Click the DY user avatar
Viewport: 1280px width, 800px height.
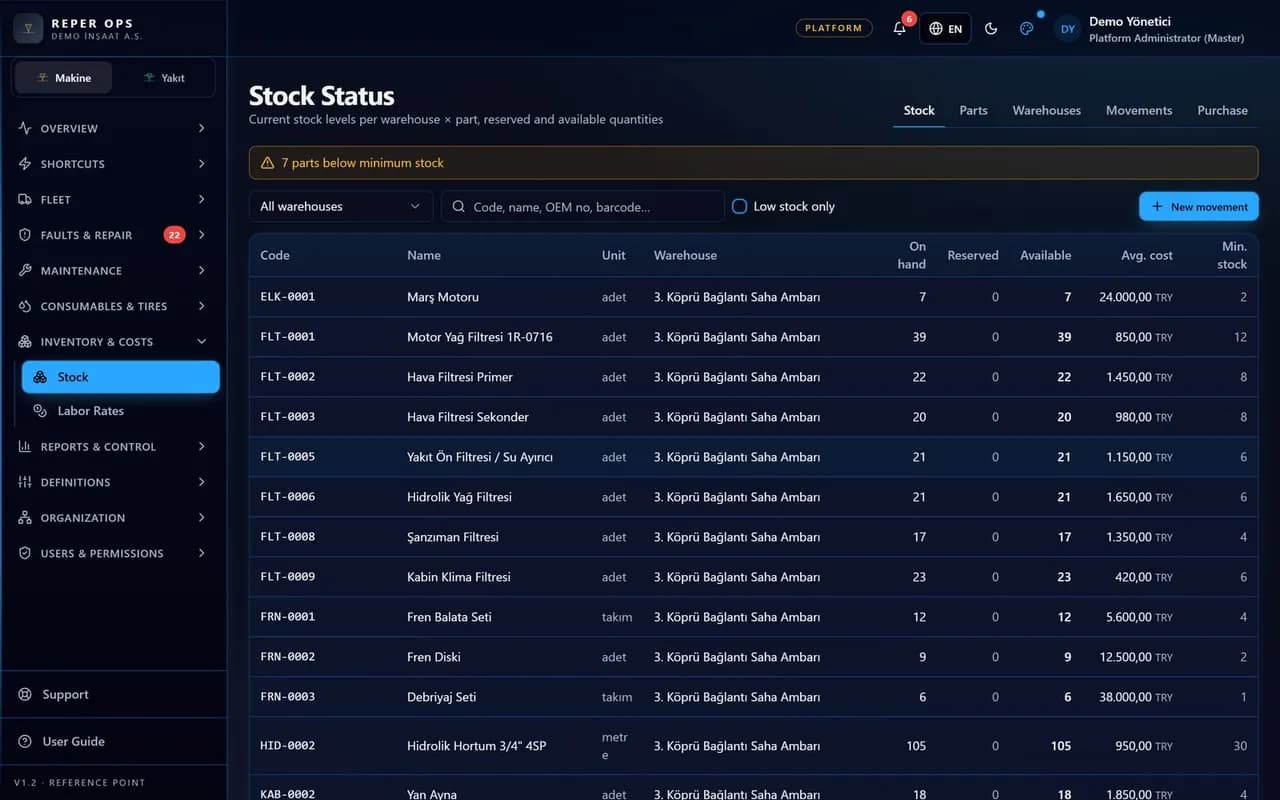click(1068, 29)
